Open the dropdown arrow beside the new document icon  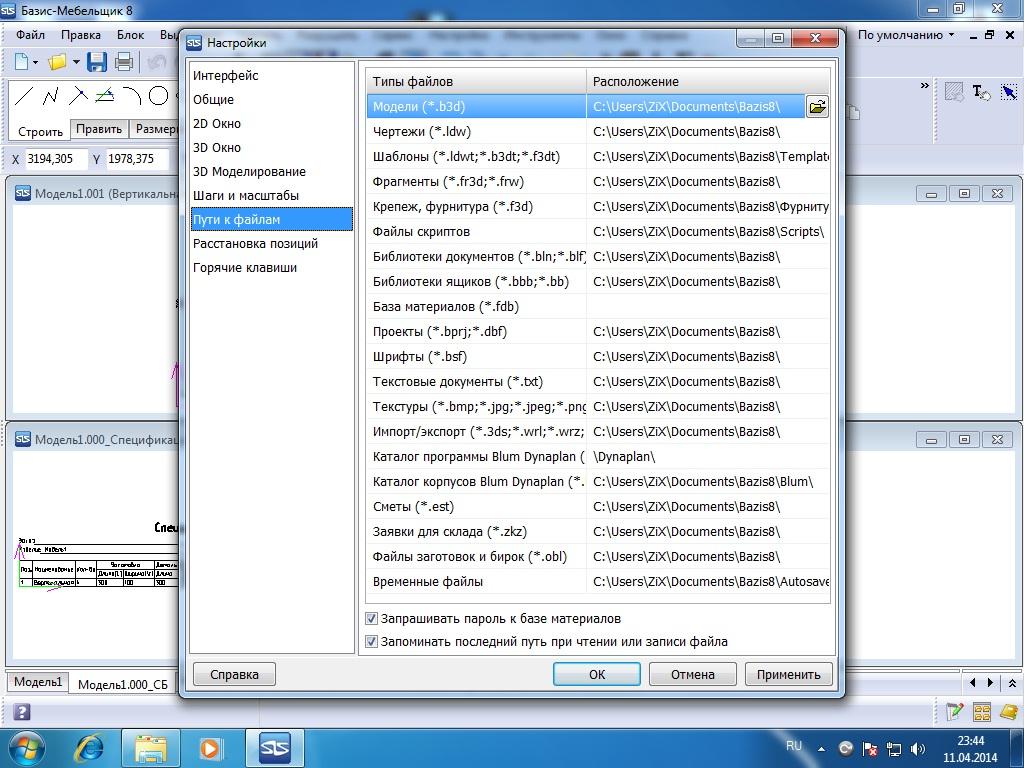click(x=35, y=63)
